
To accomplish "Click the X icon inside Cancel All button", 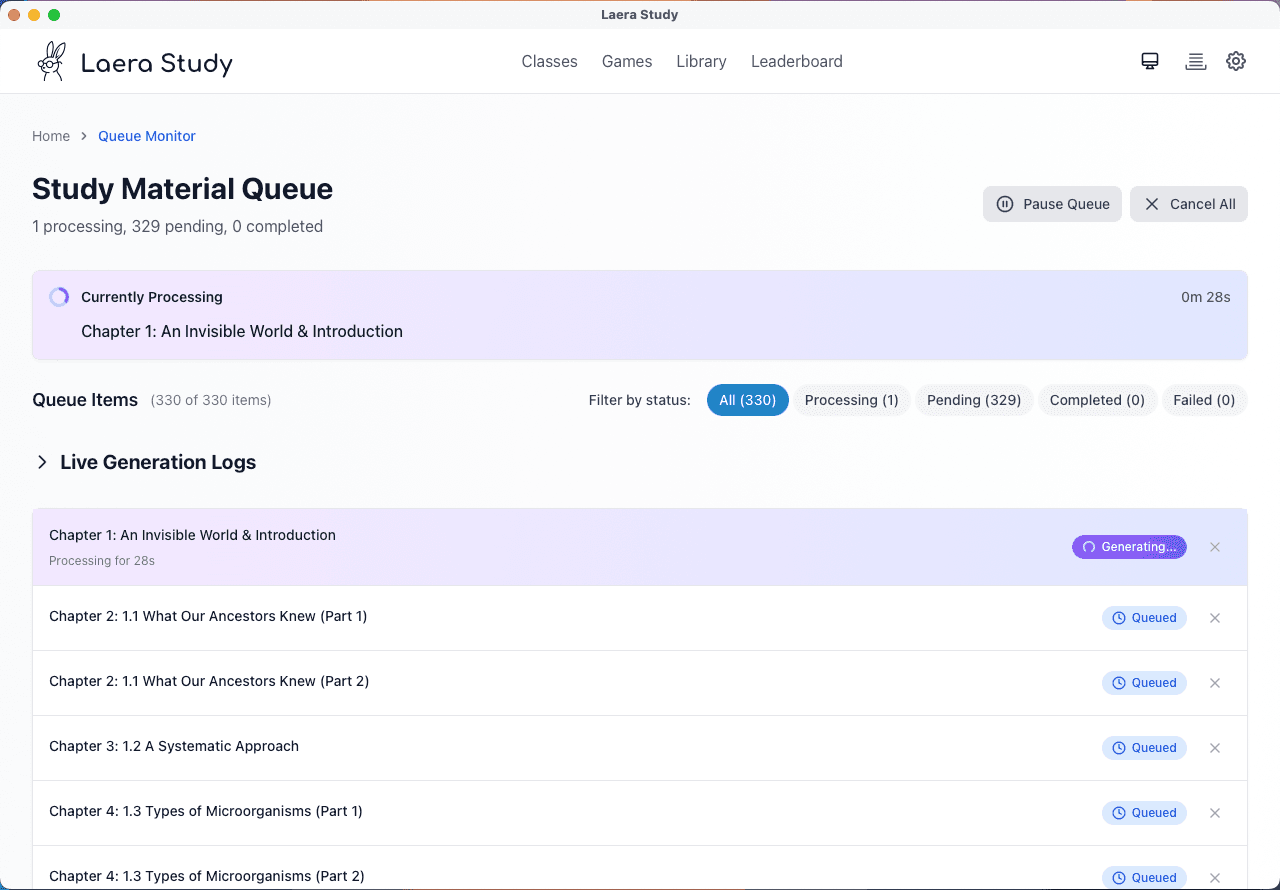I will pyautogui.click(x=1152, y=204).
